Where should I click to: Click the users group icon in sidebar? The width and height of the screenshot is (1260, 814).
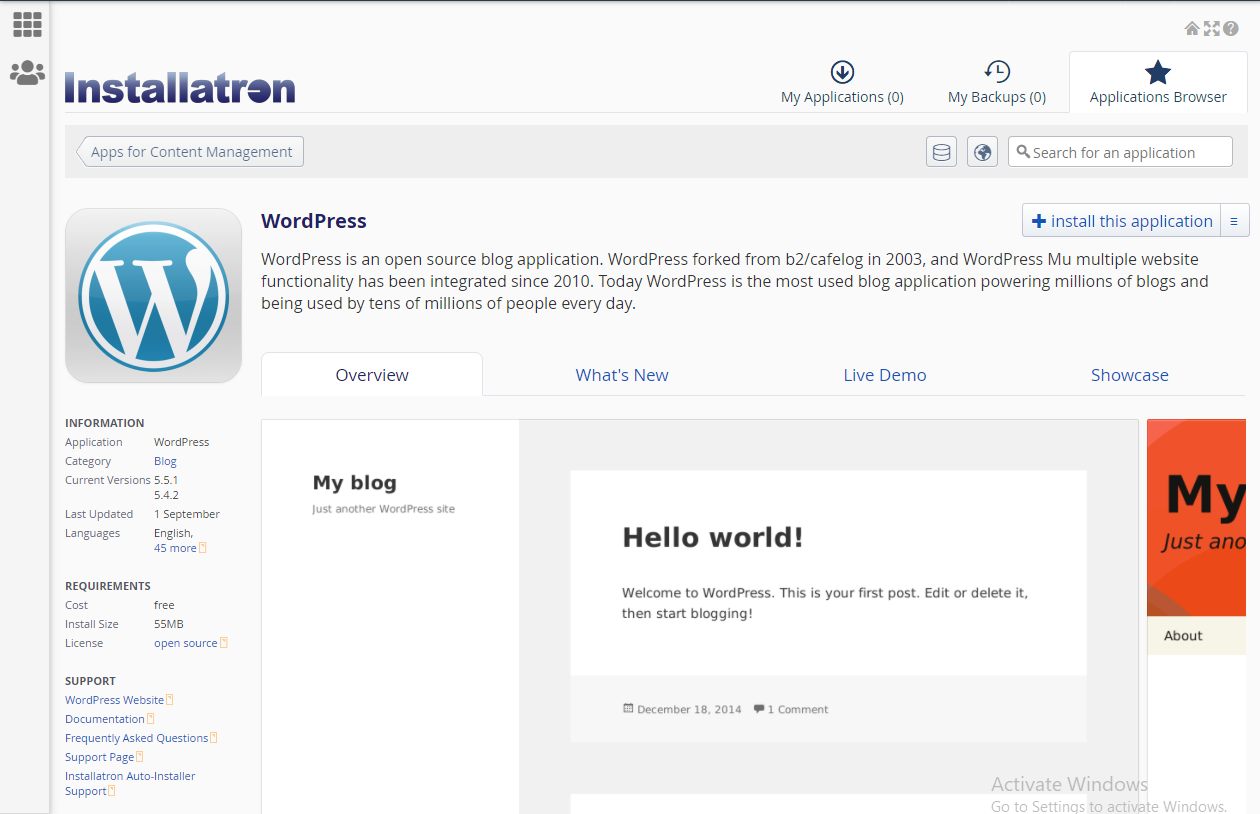tap(27, 72)
